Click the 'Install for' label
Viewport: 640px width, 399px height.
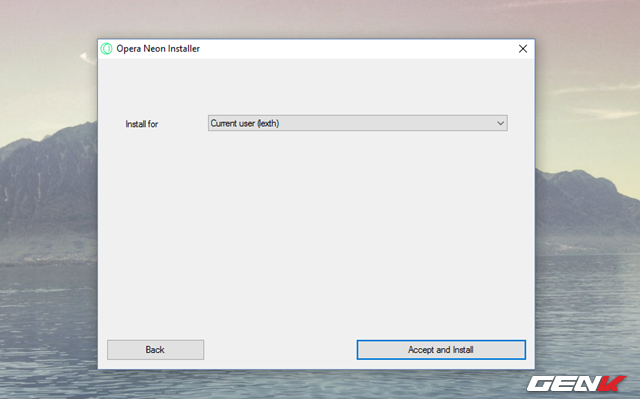pos(142,124)
